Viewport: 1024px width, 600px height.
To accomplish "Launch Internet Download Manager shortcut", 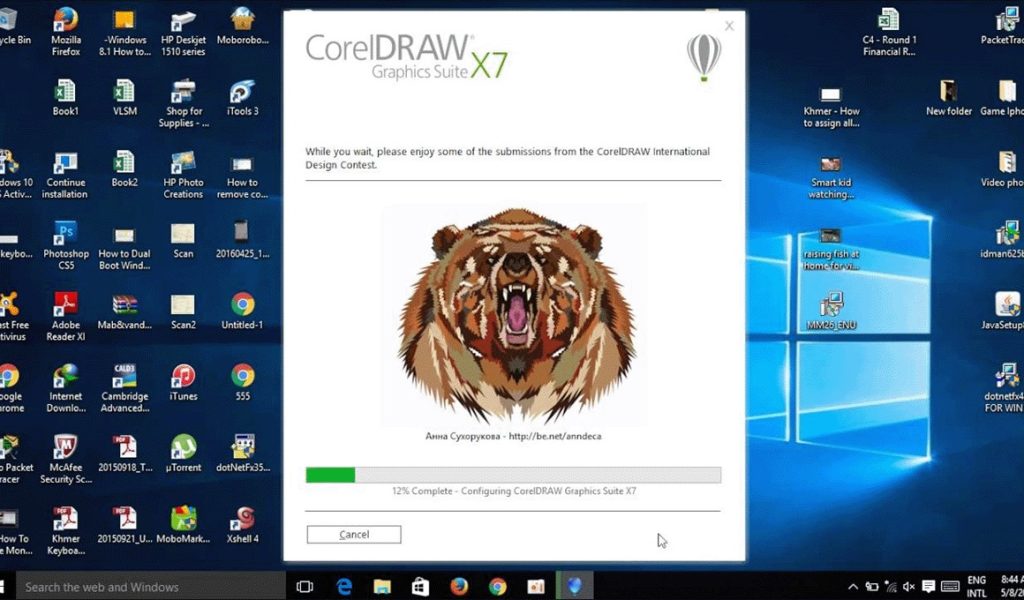I will coord(65,388).
